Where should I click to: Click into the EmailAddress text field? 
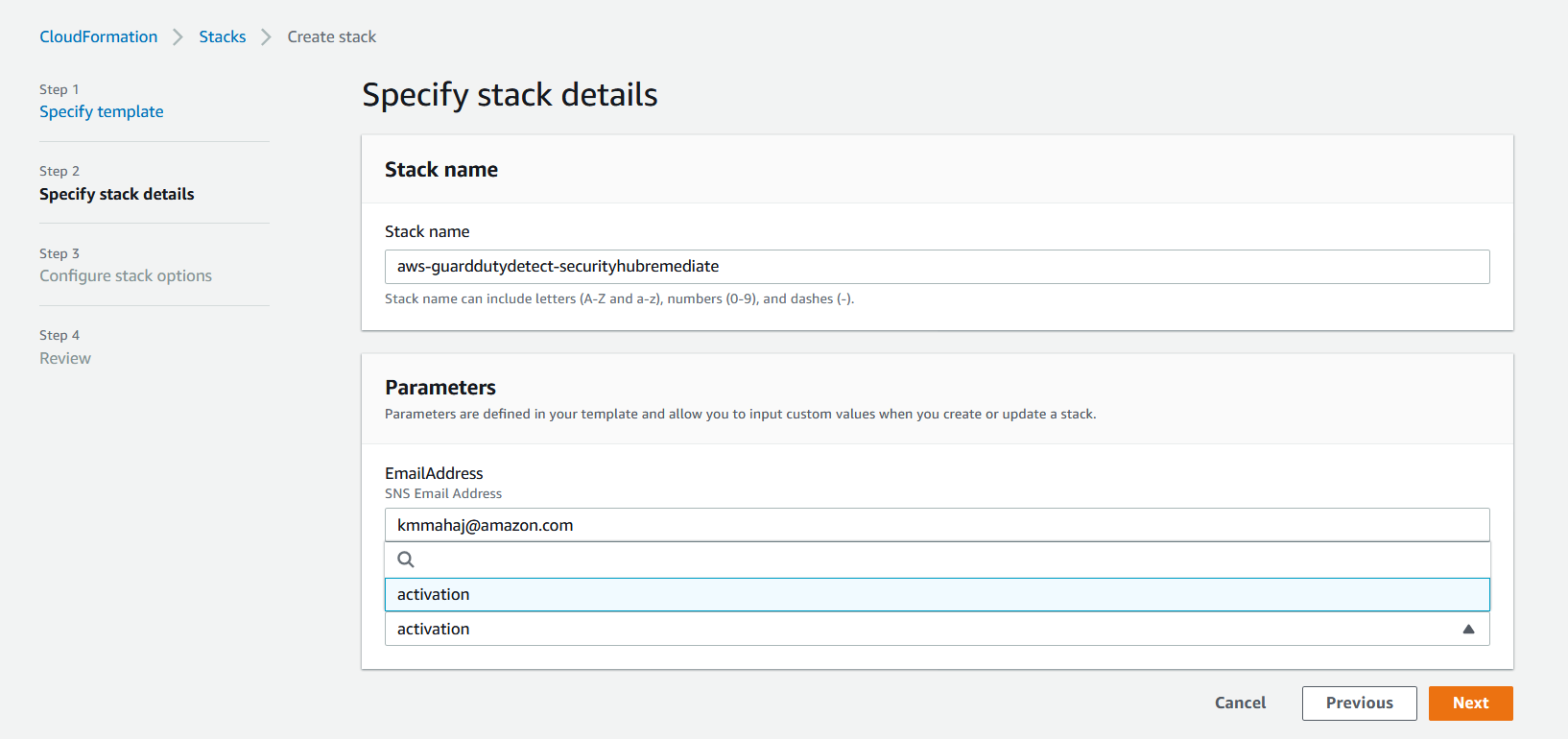pyautogui.click(x=938, y=525)
